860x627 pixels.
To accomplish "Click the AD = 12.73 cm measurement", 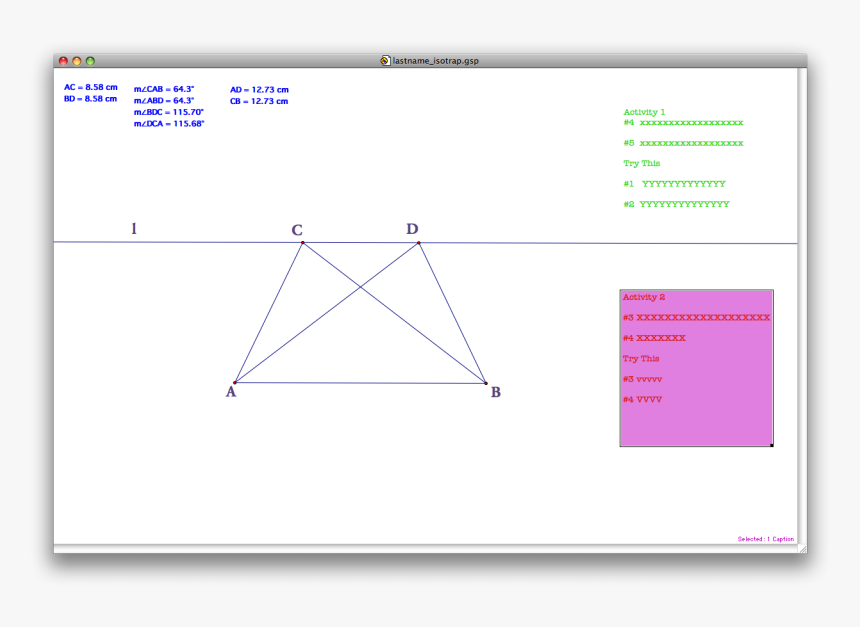I will tap(258, 89).
